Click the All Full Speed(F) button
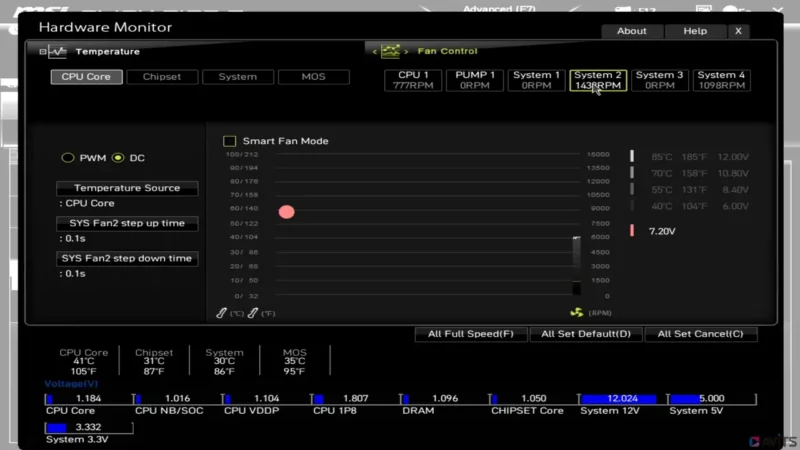Viewport: 800px width, 450px height. [470, 334]
